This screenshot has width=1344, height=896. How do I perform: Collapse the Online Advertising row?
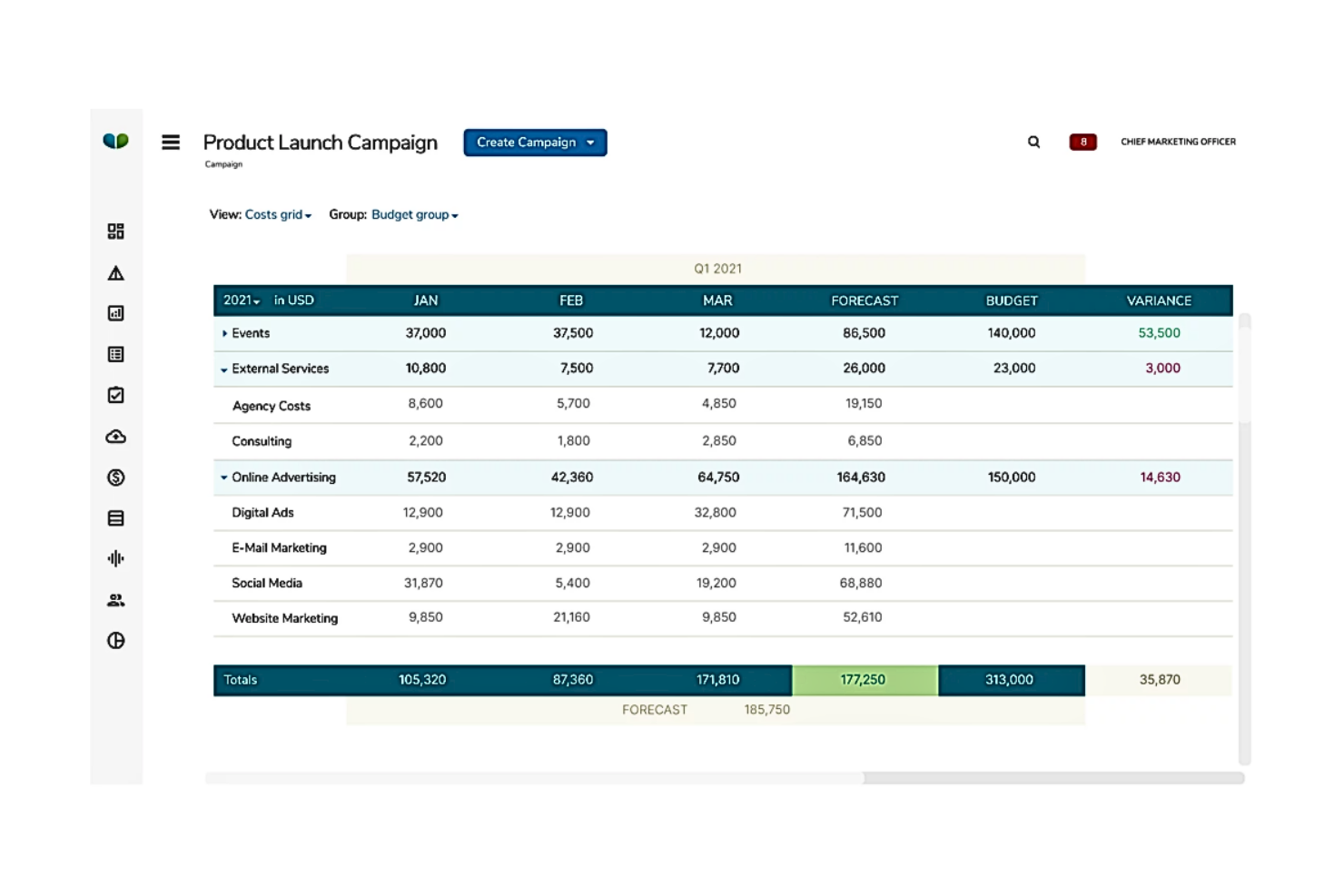click(x=223, y=477)
